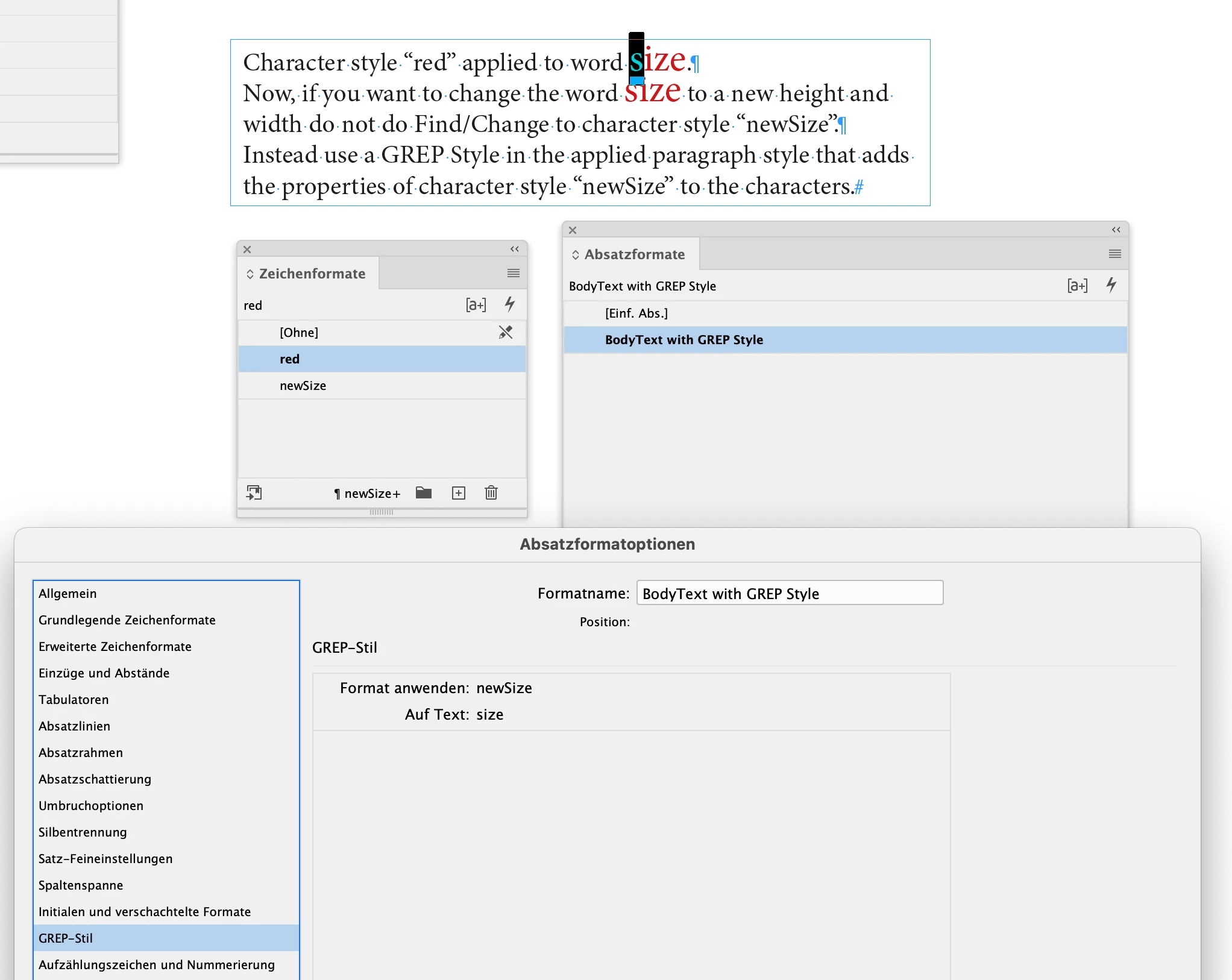Click the folder icon for new style group

424,493
